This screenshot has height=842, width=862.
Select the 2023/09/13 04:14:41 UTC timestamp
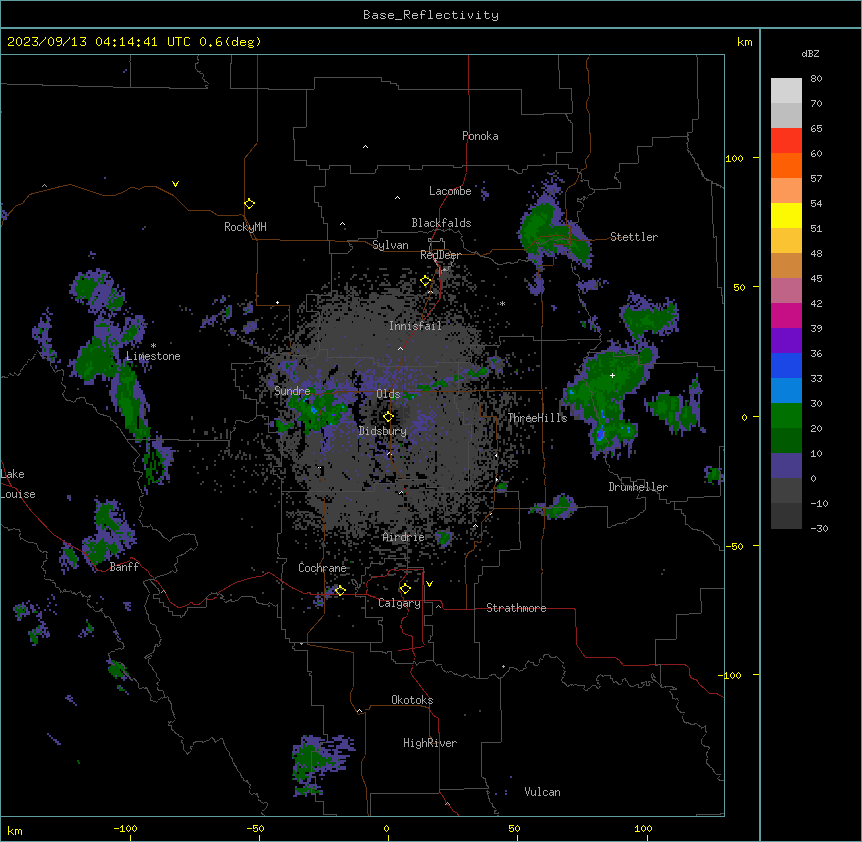click(98, 42)
